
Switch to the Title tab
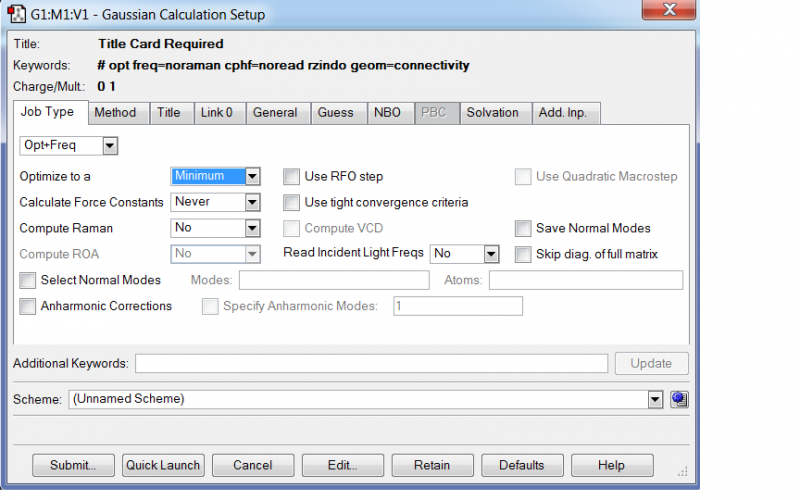click(x=171, y=113)
